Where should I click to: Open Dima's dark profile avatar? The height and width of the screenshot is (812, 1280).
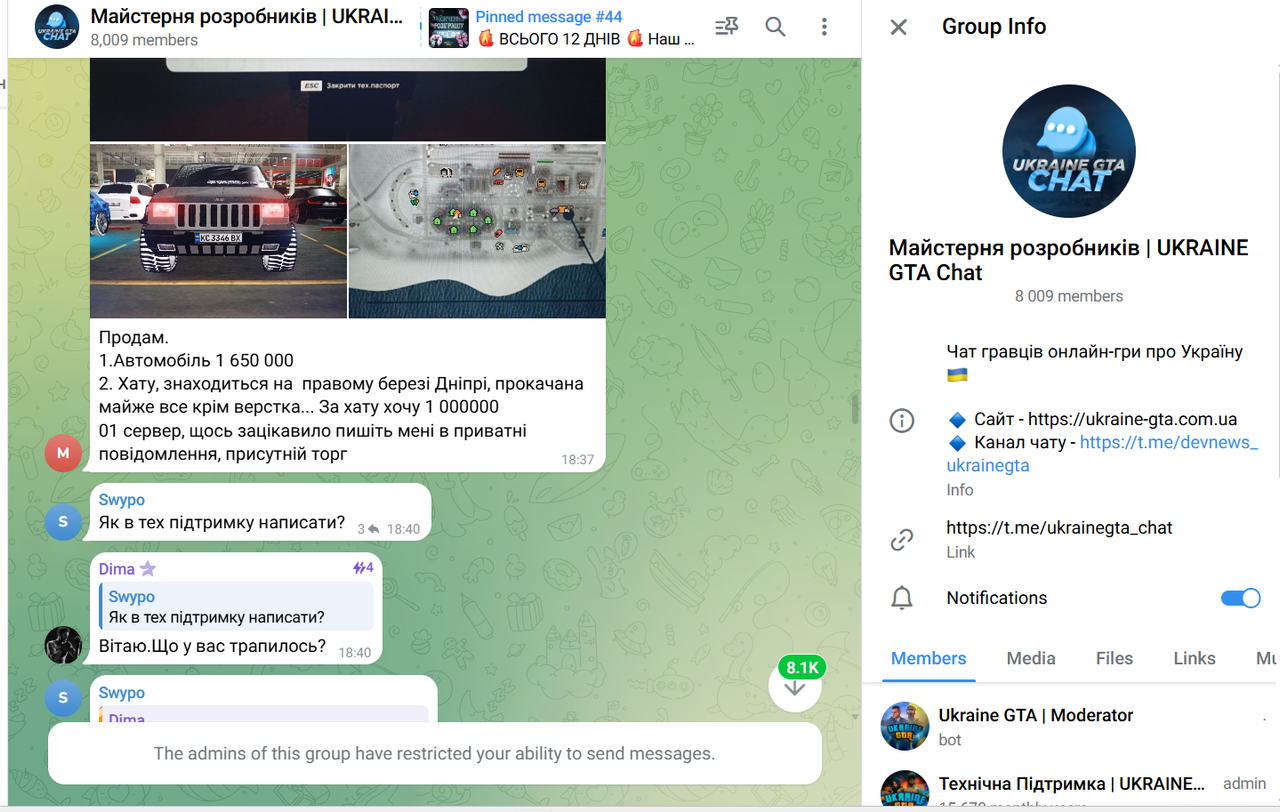(x=63, y=645)
